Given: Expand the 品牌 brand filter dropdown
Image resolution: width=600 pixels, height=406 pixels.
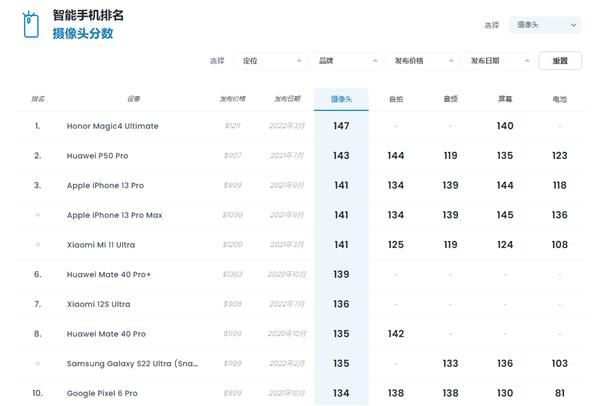Looking at the screenshot, I should 347,61.
